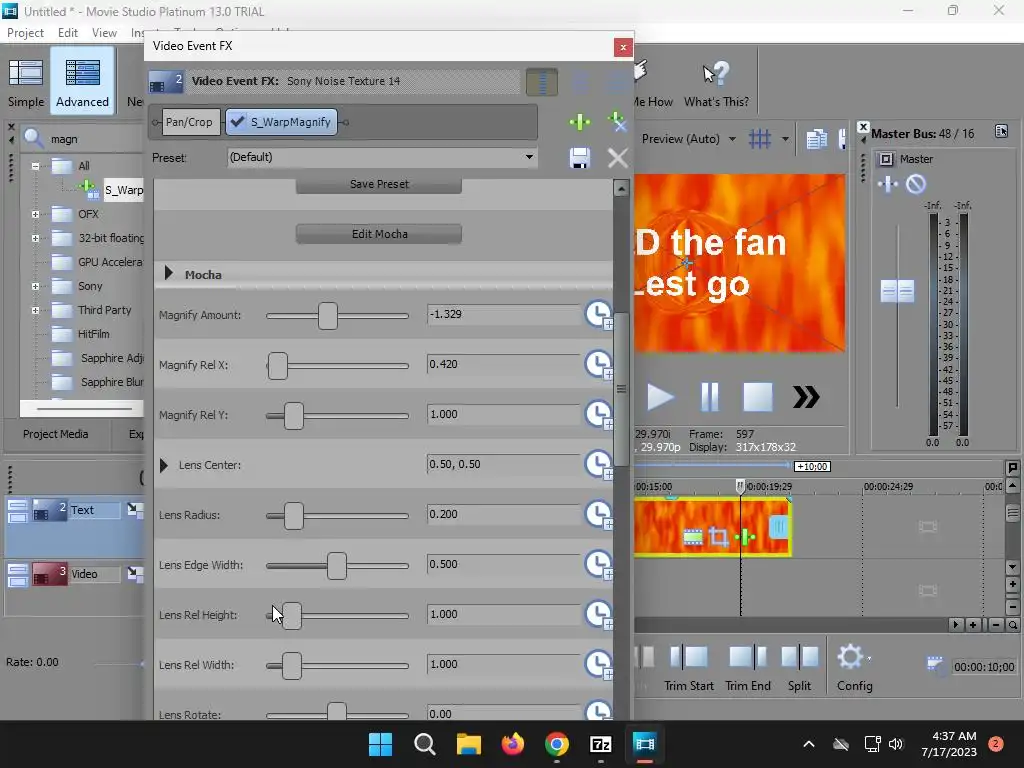
Task: Switch to Advanced editing mode
Action: [x=82, y=82]
